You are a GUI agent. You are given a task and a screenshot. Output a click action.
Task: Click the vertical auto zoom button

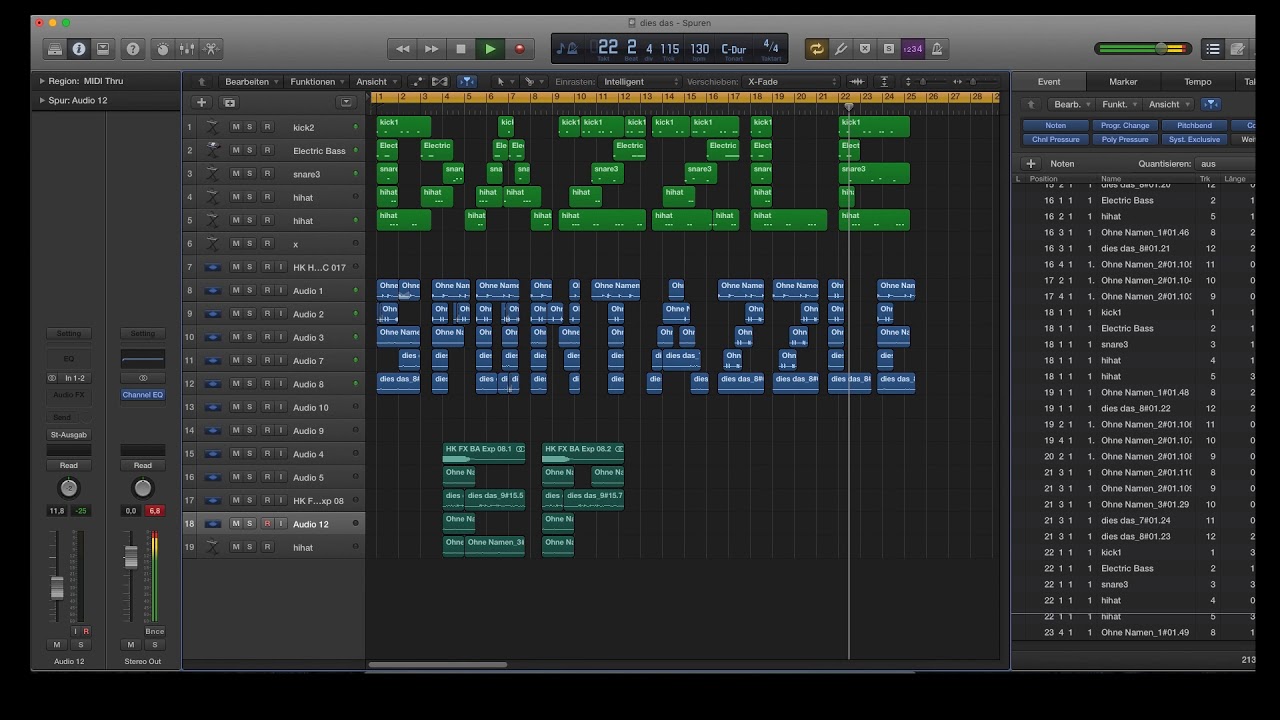tap(885, 81)
